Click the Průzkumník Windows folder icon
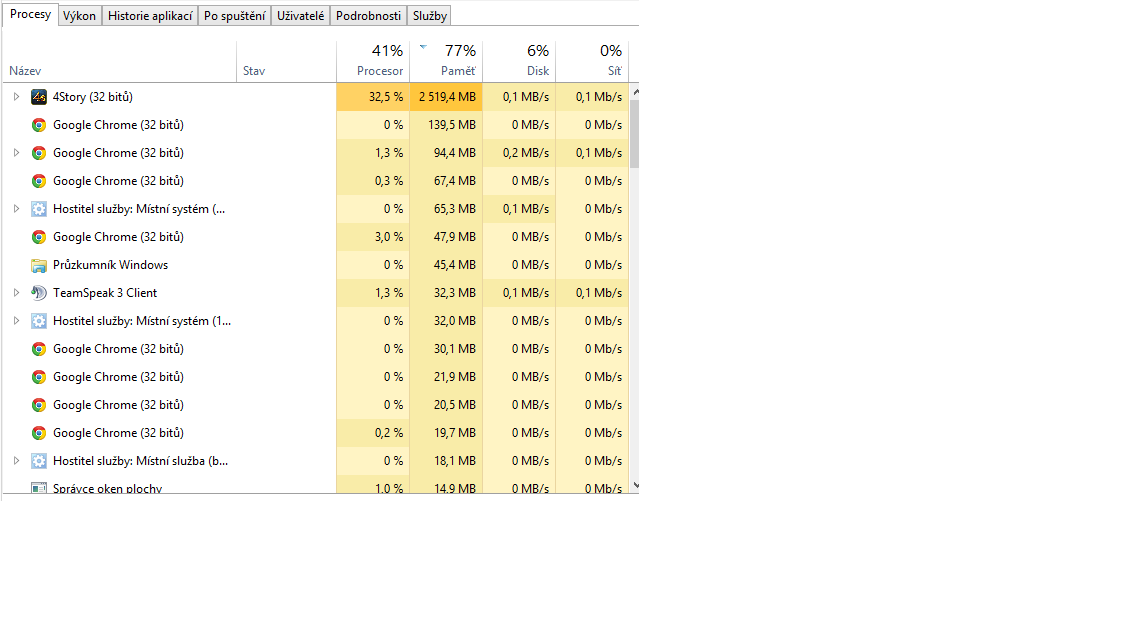This screenshot has width=1123, height=623. coord(39,265)
